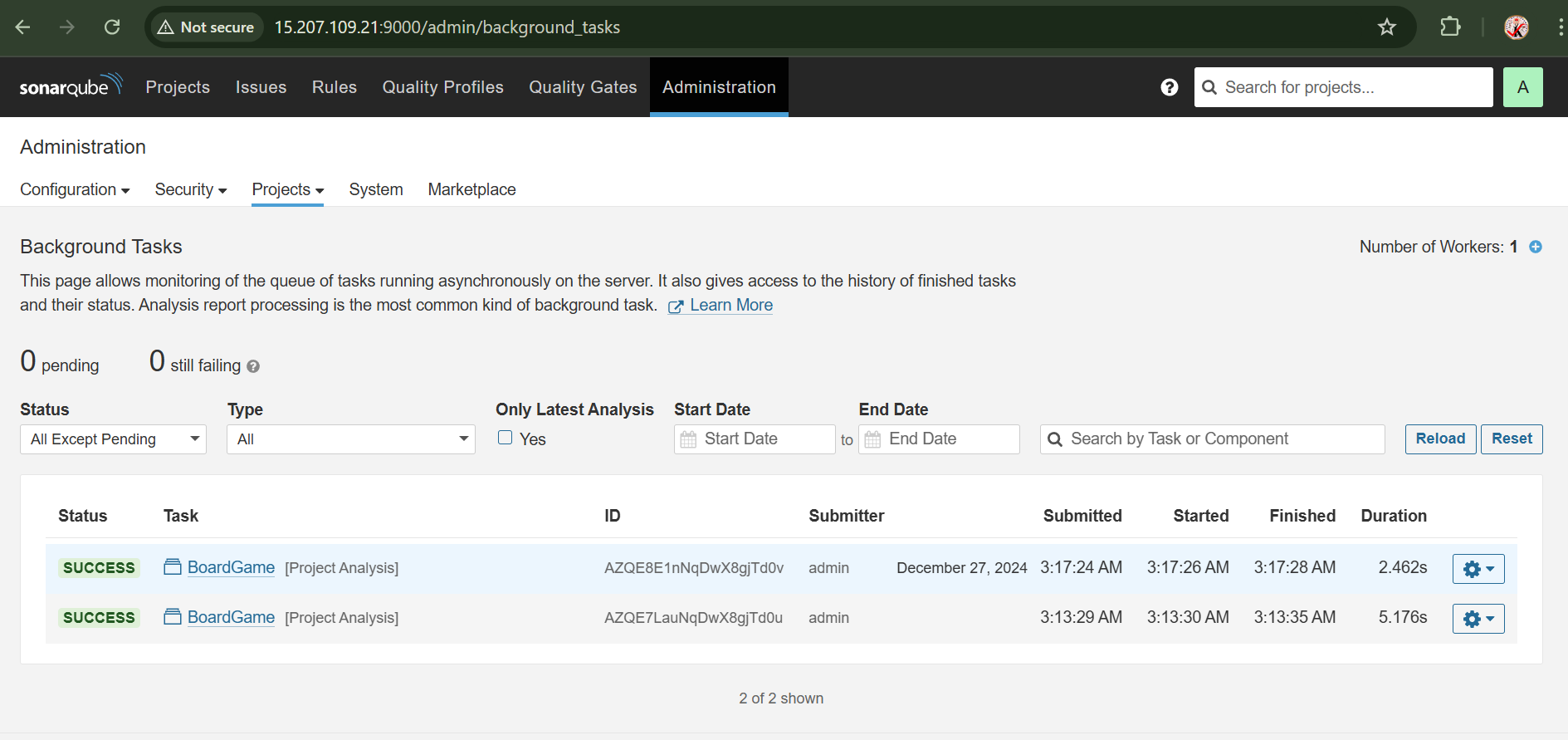Click the Reload button
1568x740 pixels.
coord(1439,439)
